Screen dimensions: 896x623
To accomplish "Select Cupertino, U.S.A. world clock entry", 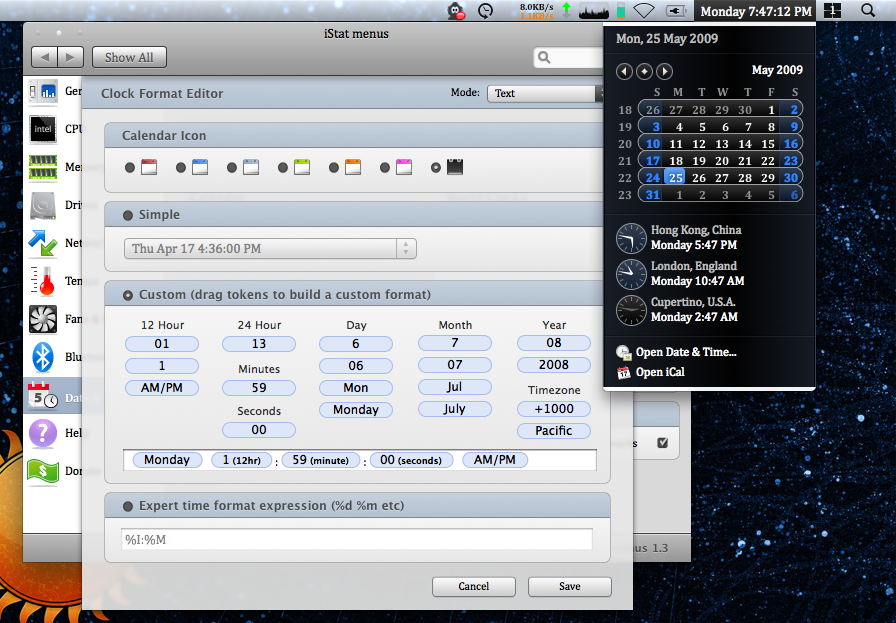I will [677, 310].
